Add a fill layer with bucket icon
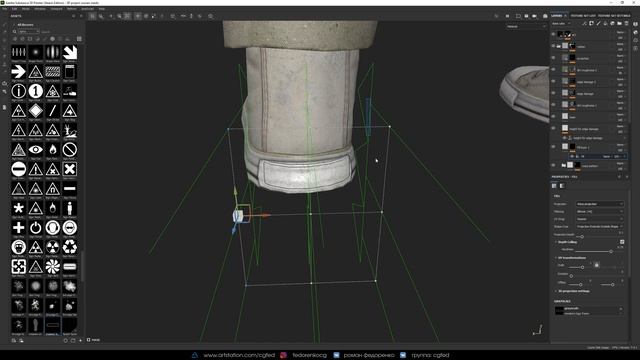Screen dimensions: 640x360 coord(605,24)
